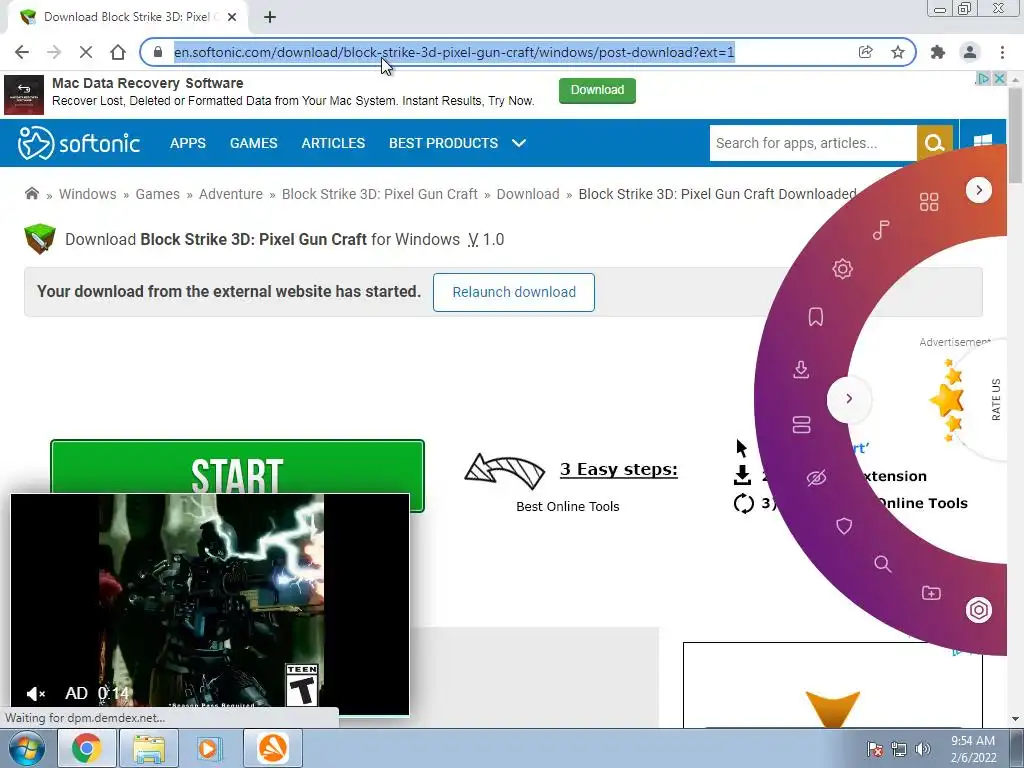Click the Action Center flag icon
The image size is (1024, 768).
click(x=874, y=749)
